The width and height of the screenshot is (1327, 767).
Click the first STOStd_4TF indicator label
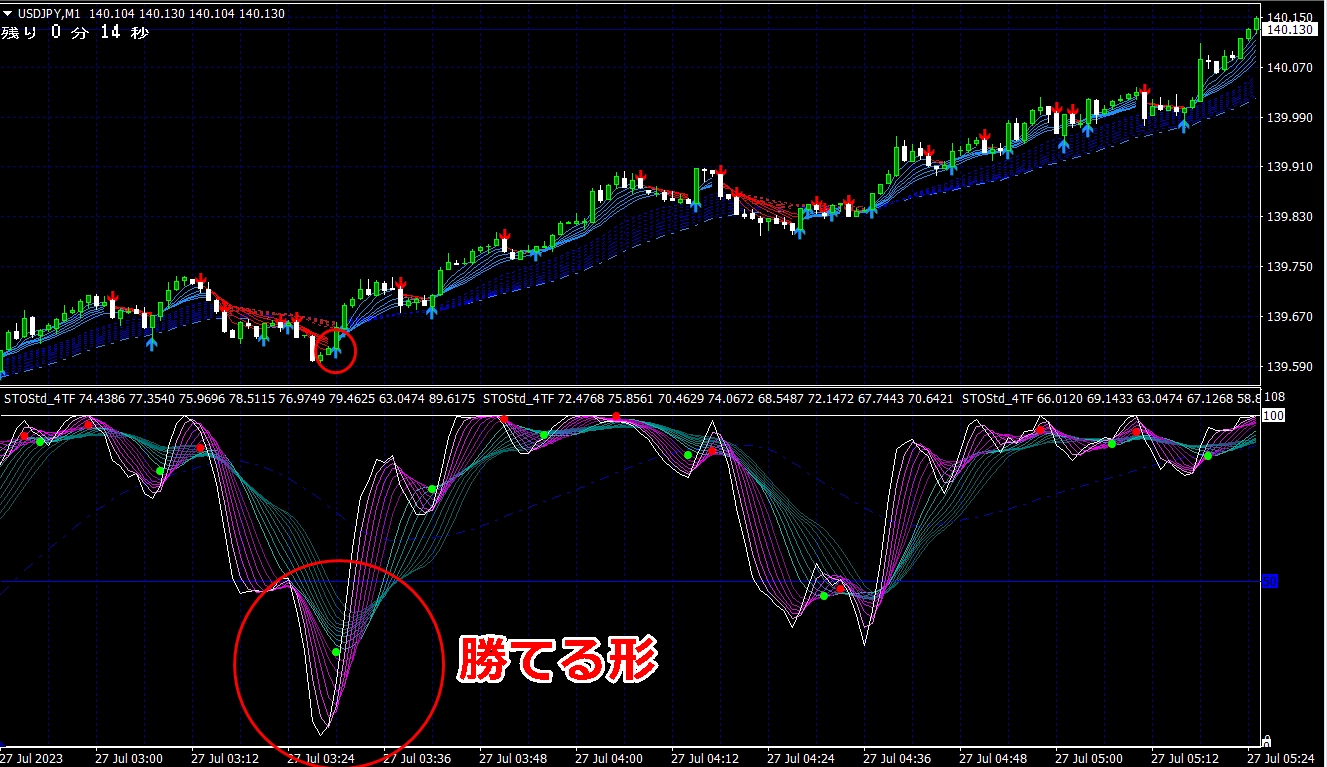tap(41, 398)
